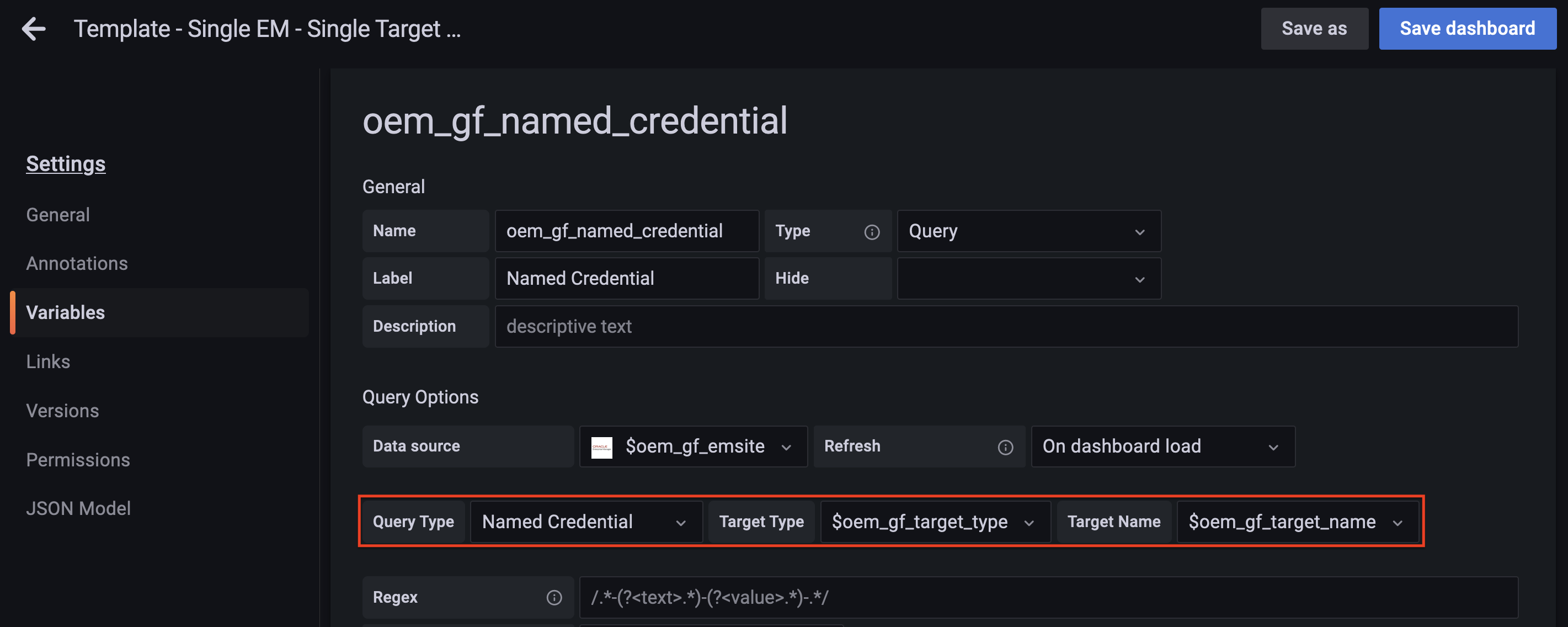Viewport: 1568px width, 627px height.
Task: Click the Description text field
Action: click(1006, 327)
